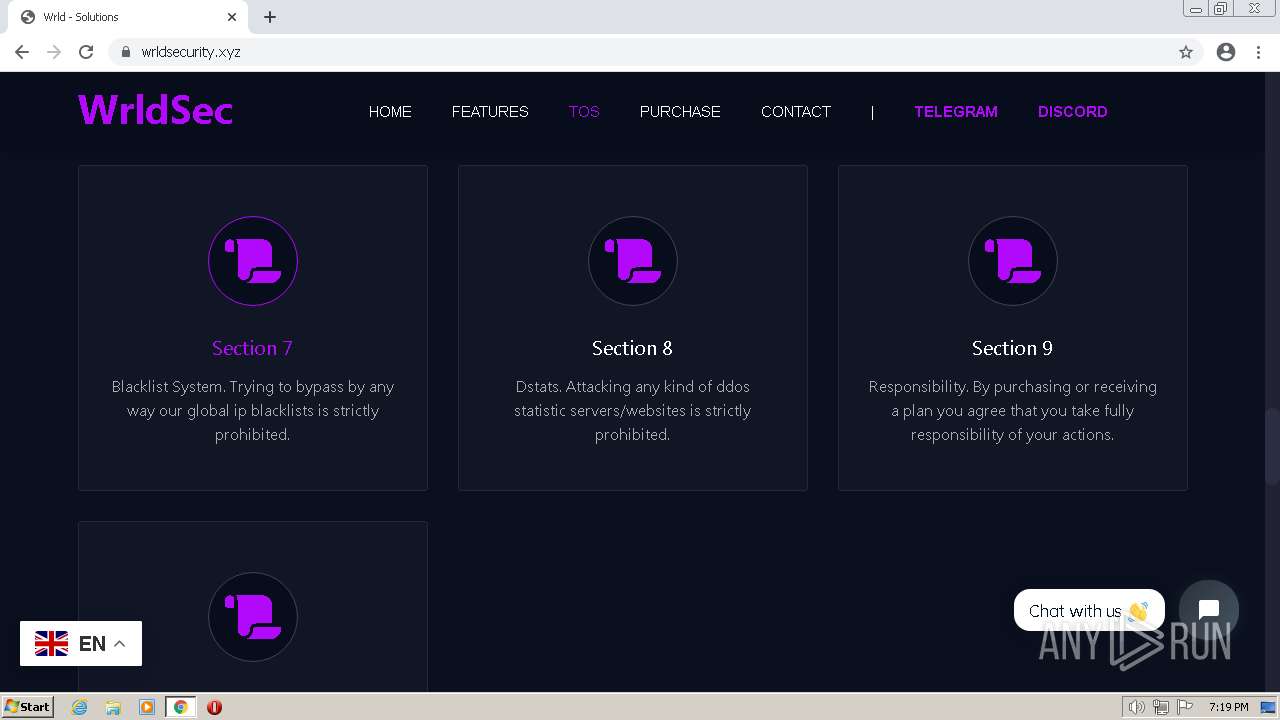Open the Chrome three-dot menu
The width and height of the screenshot is (1280, 720).
(x=1258, y=52)
